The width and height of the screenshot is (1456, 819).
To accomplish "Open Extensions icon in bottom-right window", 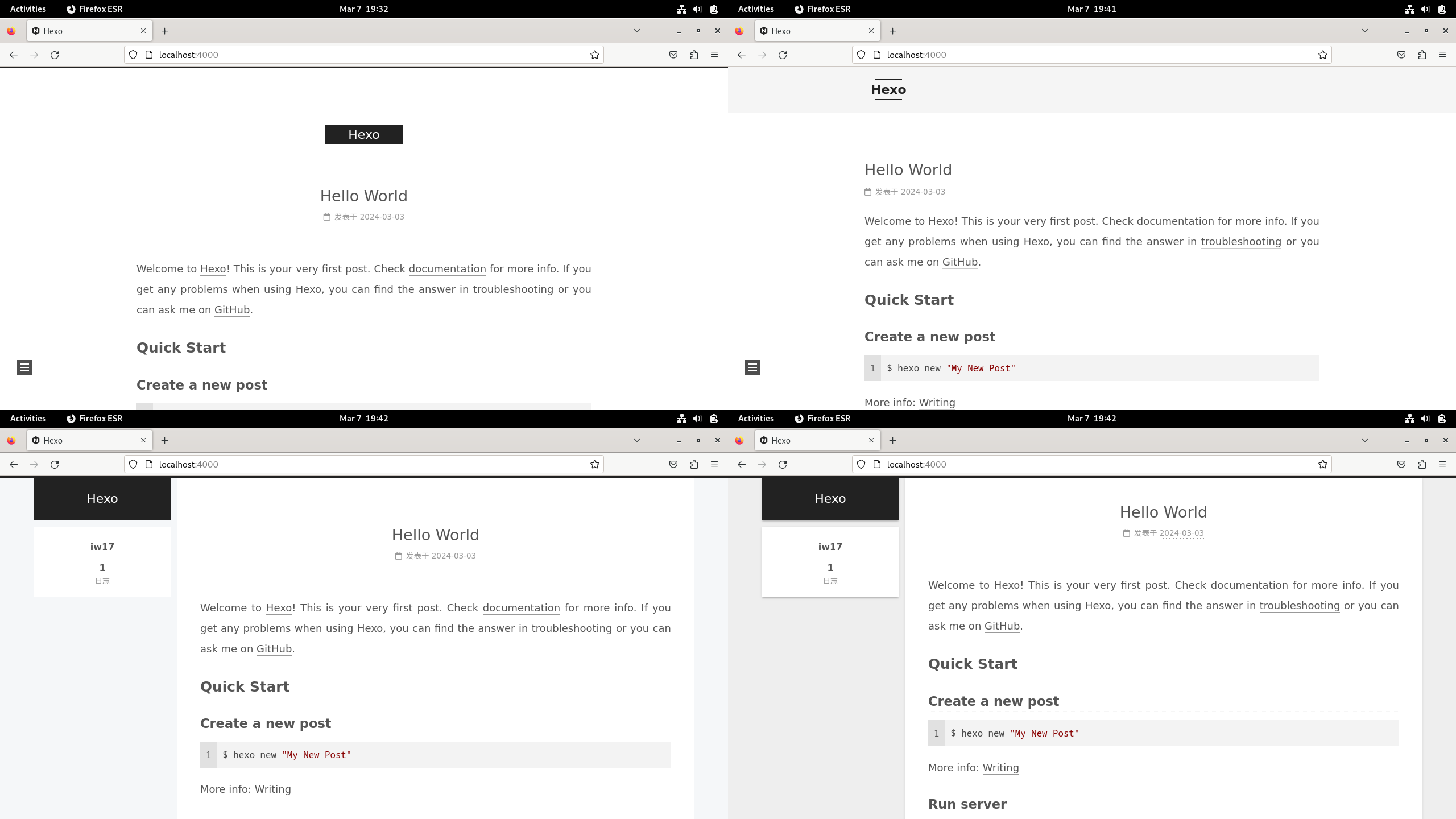I will pyautogui.click(x=1422, y=464).
